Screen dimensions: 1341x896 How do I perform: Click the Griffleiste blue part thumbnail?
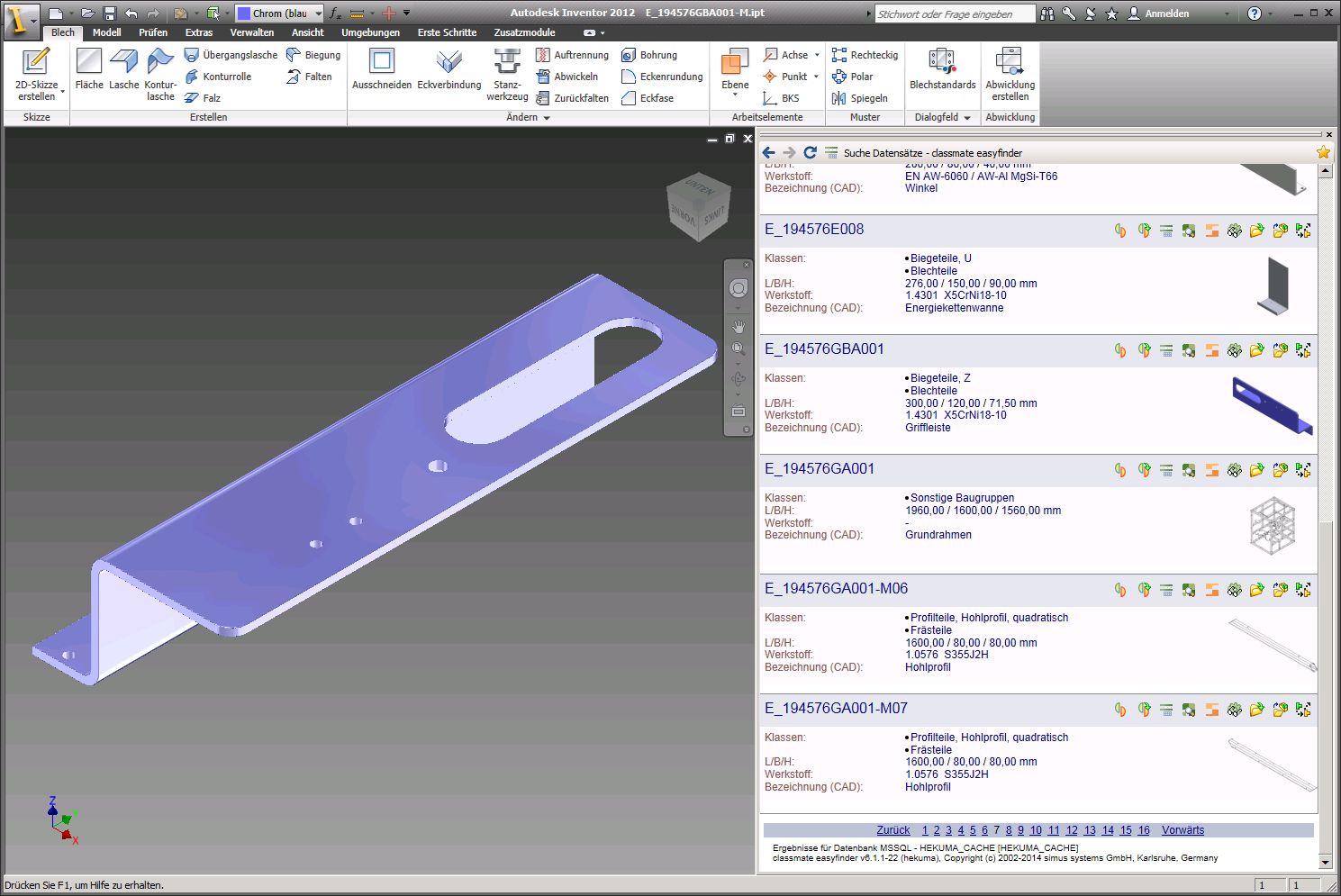click(x=1272, y=404)
